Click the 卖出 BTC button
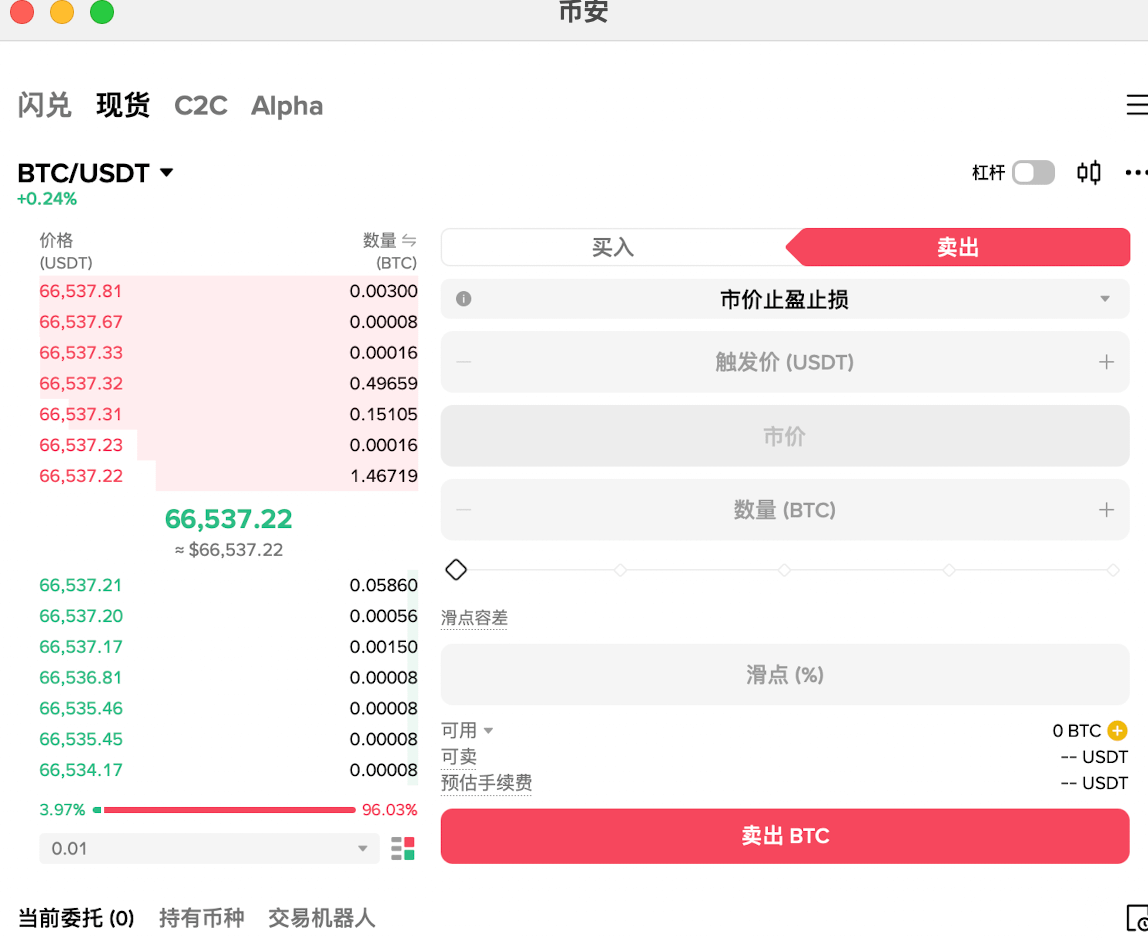 coord(785,836)
